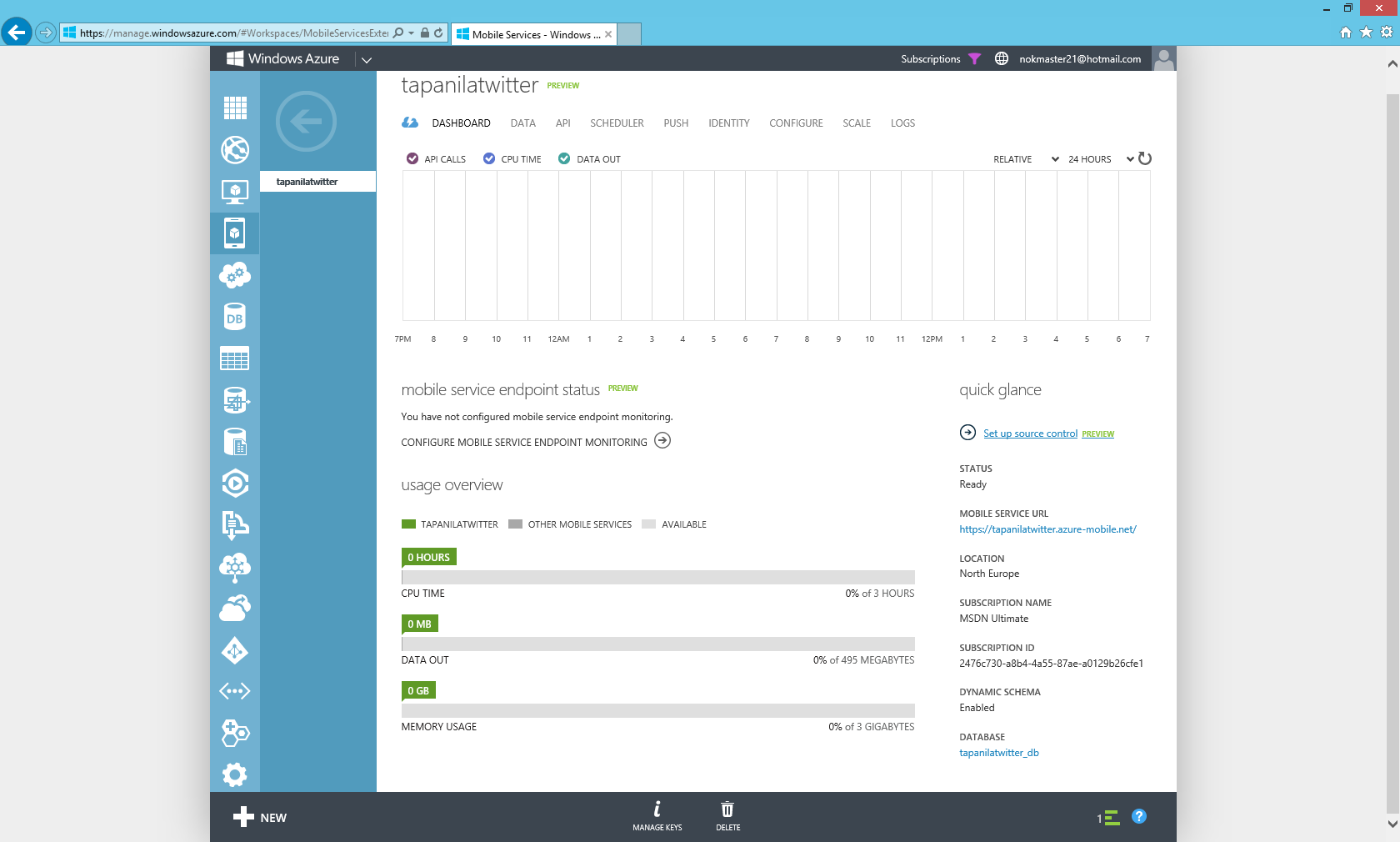
Task: Click the MEMORY USAGE bar
Action: (x=657, y=710)
